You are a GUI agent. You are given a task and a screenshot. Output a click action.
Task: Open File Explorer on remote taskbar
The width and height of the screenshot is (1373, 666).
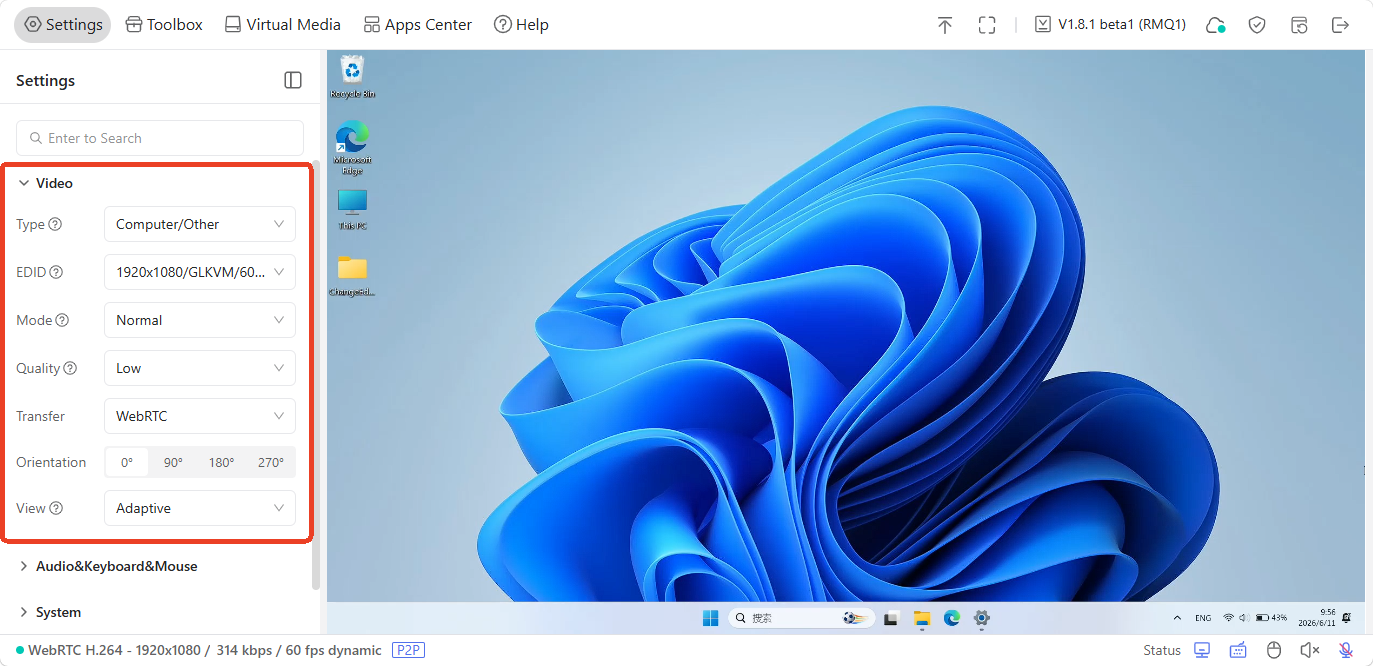(x=921, y=618)
